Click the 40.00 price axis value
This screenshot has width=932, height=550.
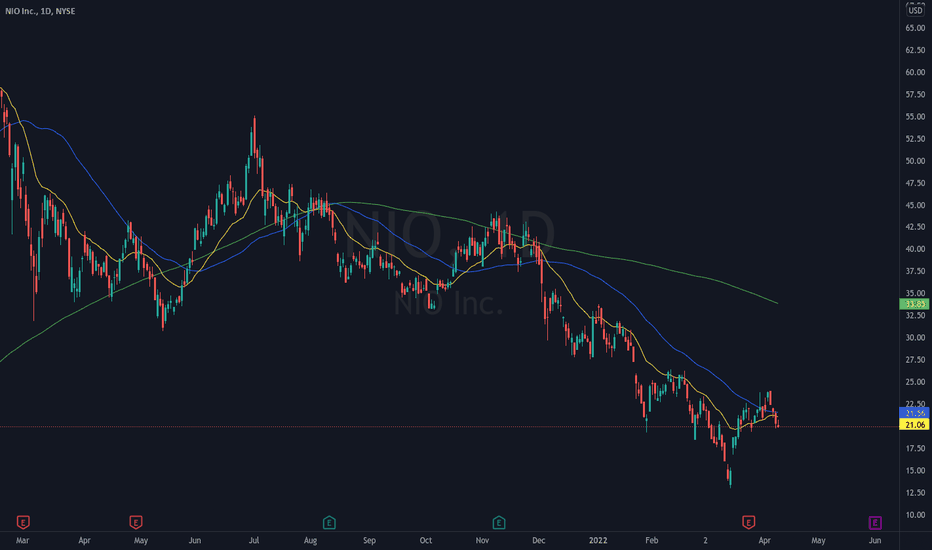(915, 249)
